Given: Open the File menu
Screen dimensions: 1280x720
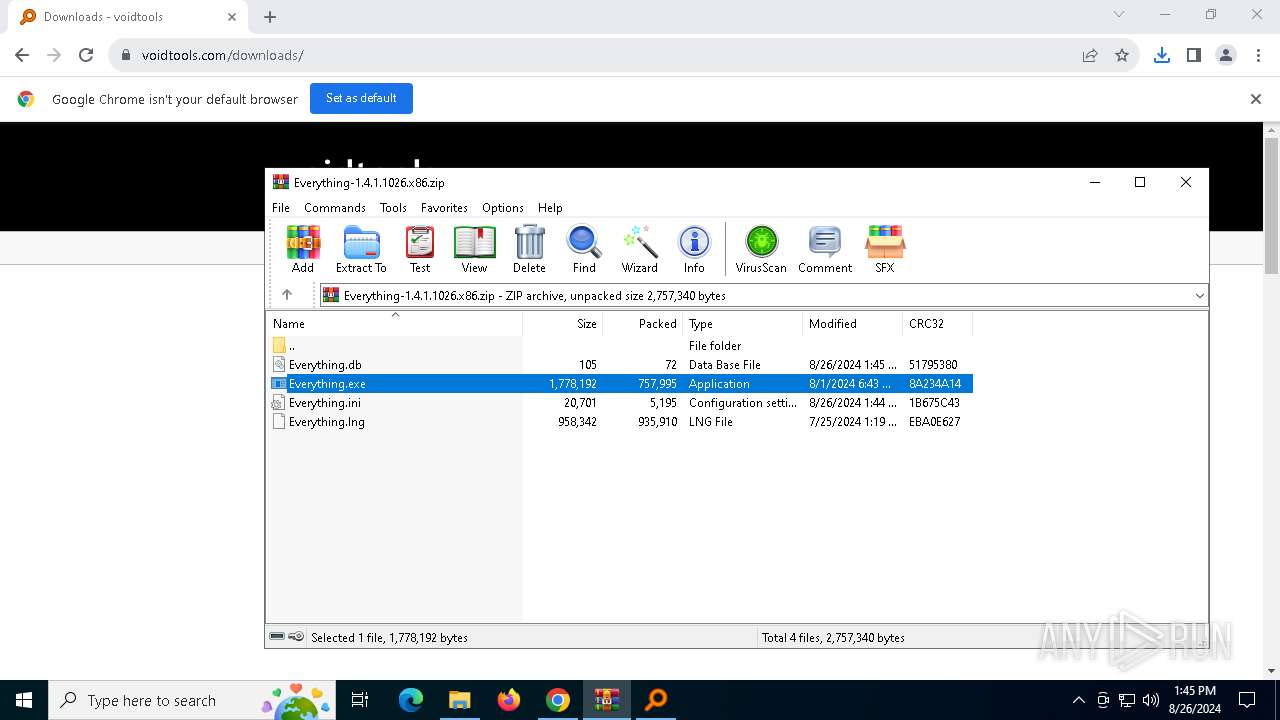Looking at the screenshot, I should [281, 208].
